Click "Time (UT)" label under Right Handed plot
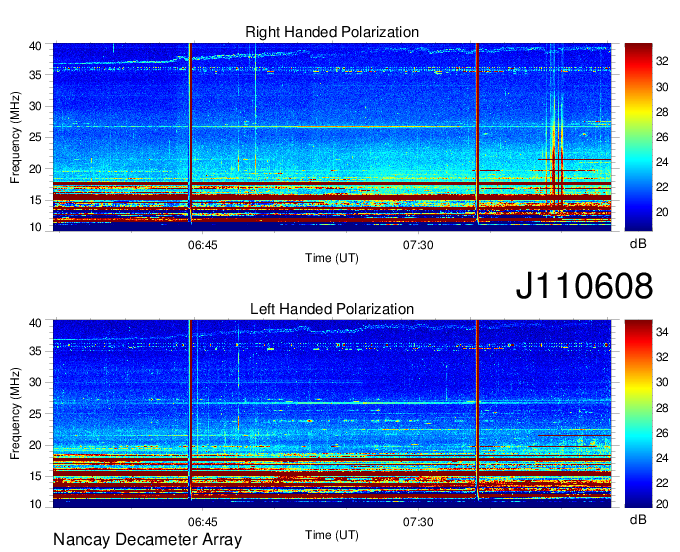This screenshot has height=552, width=680. [x=332, y=258]
